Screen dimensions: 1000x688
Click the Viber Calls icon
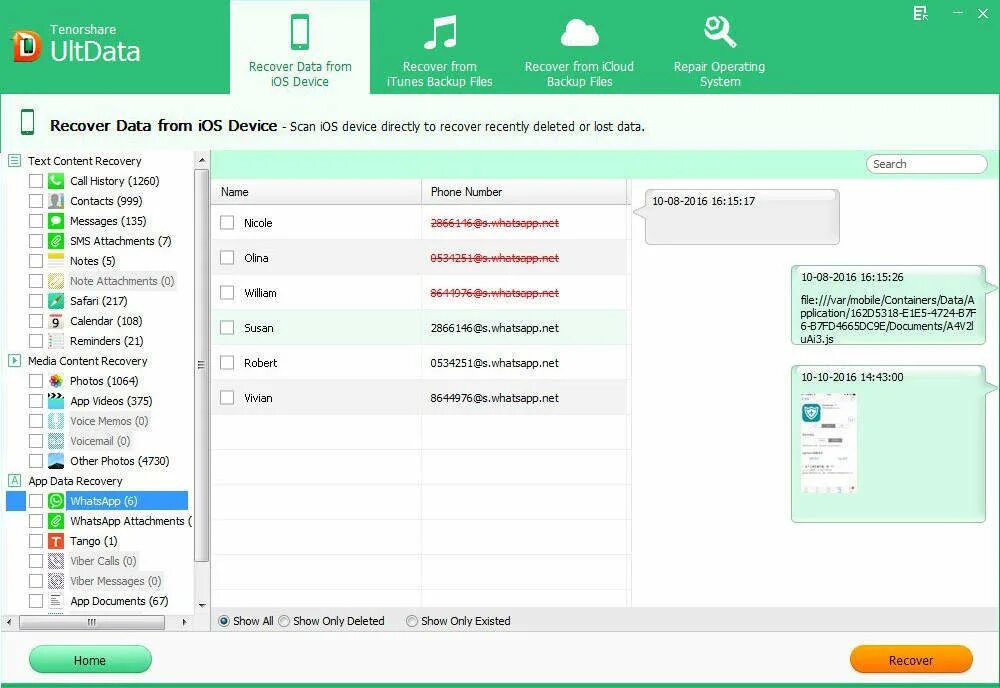click(56, 561)
